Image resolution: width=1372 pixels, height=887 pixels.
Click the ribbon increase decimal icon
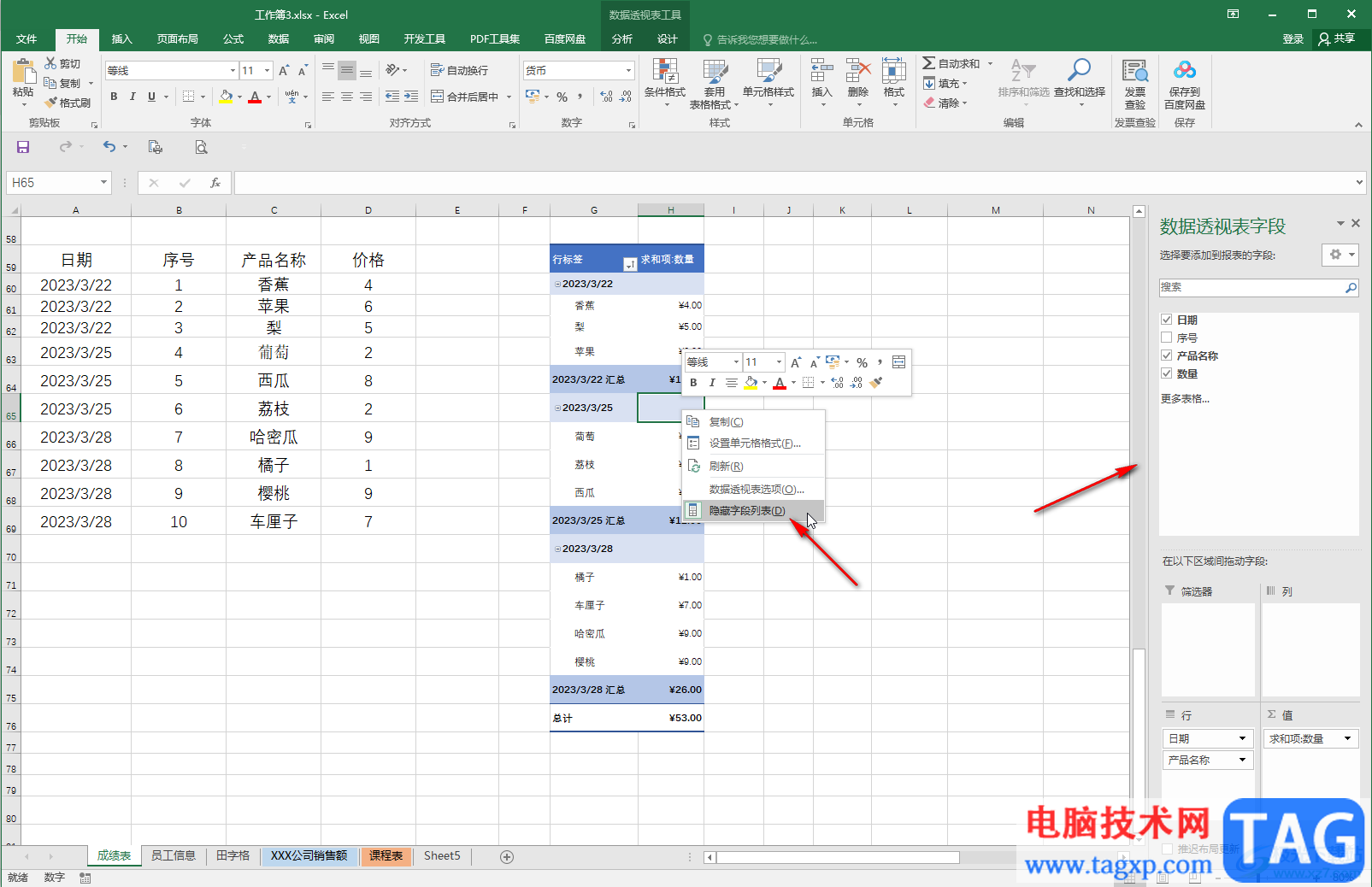(606, 97)
